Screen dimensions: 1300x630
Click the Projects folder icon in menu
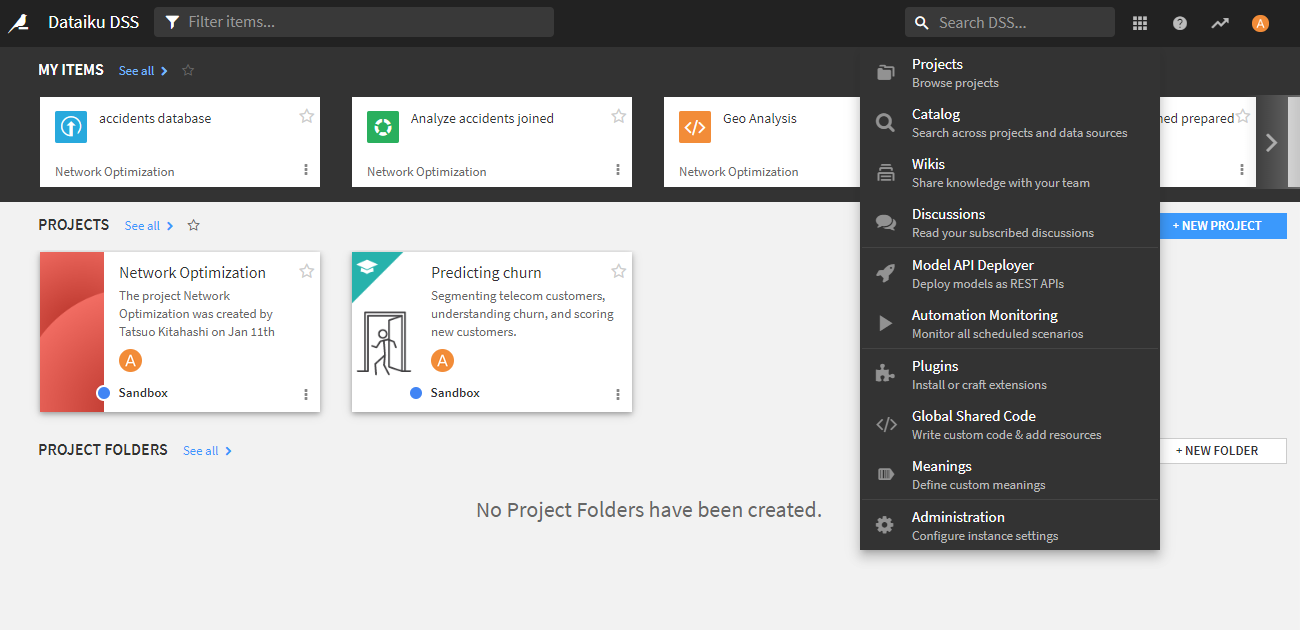(x=886, y=72)
